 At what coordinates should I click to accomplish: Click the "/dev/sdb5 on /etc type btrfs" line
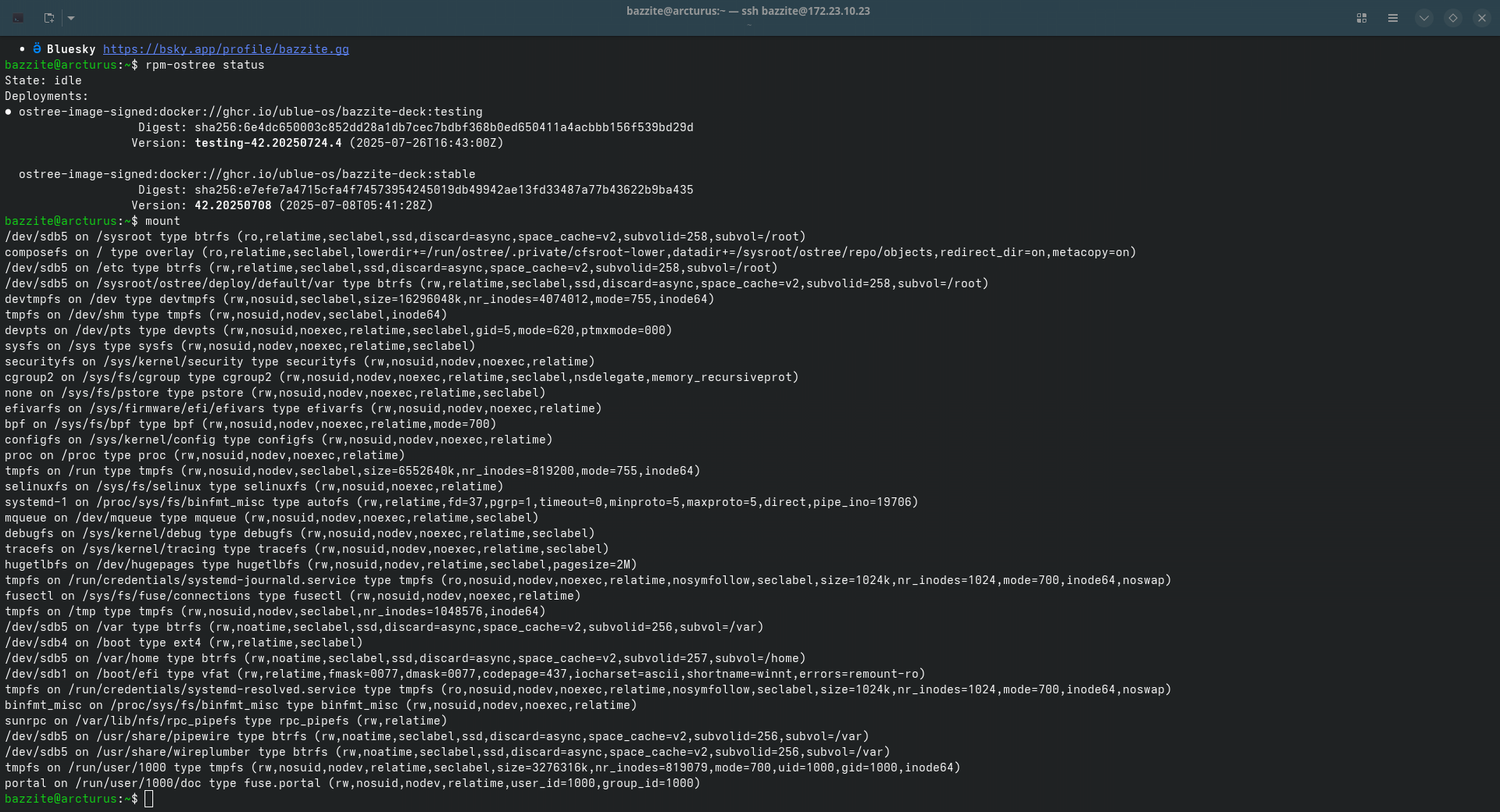(391, 268)
